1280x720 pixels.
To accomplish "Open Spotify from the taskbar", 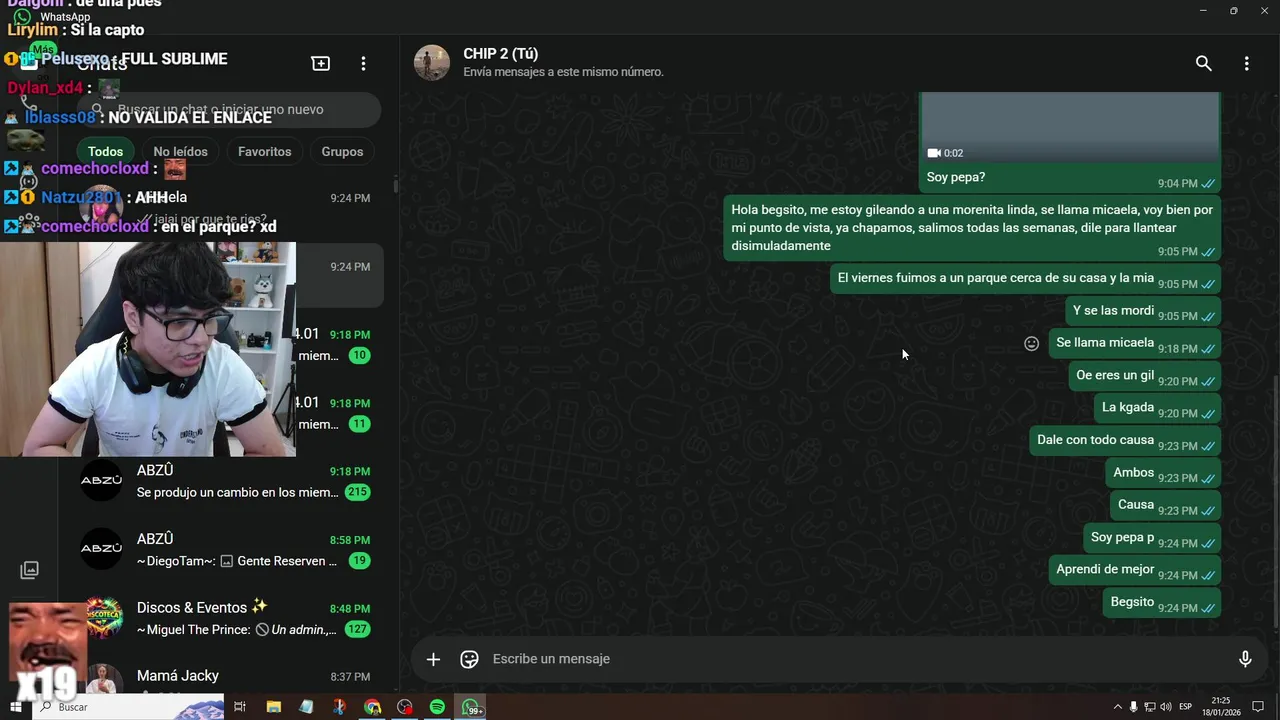I will (x=437, y=707).
